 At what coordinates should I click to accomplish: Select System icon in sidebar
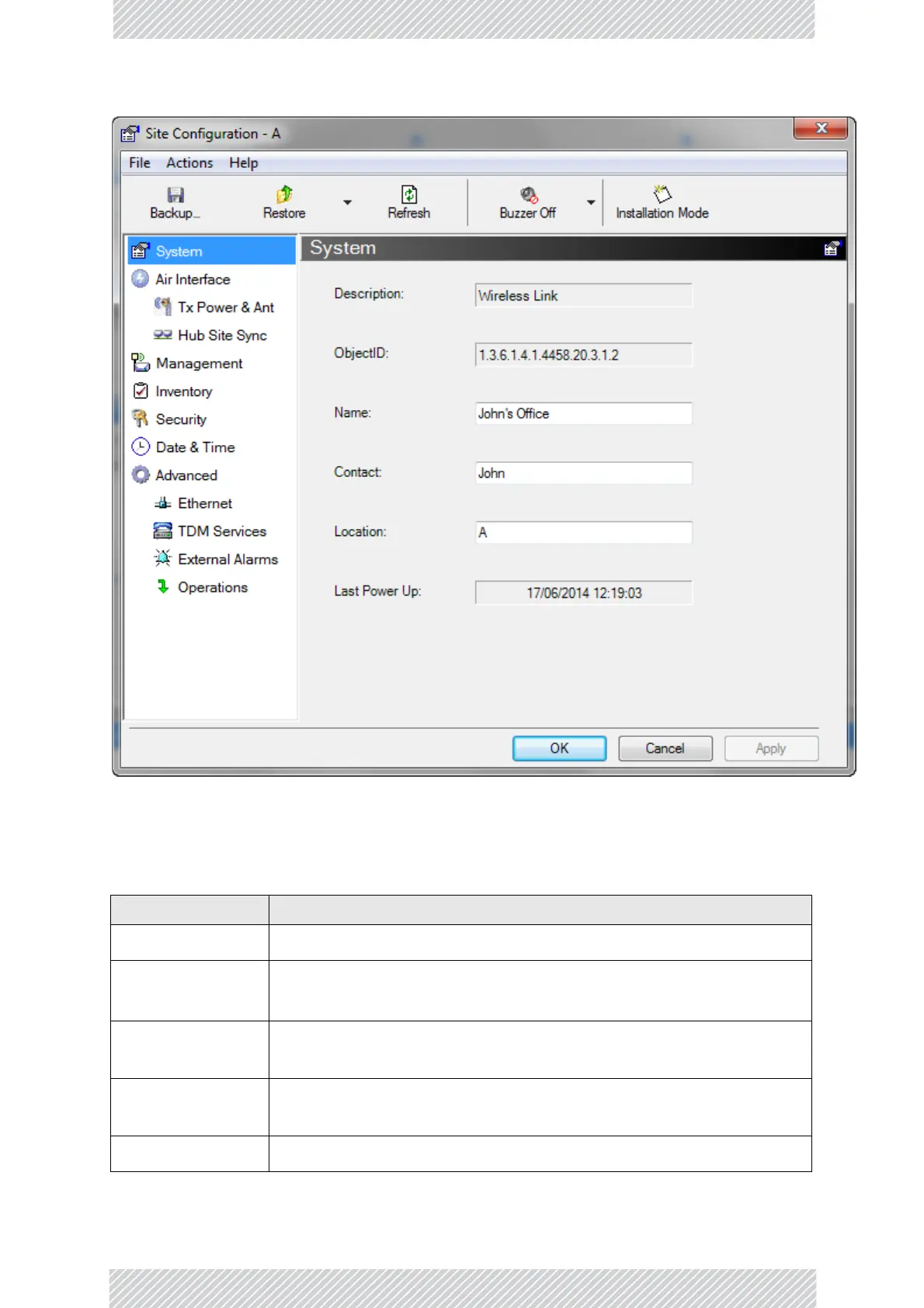141,251
